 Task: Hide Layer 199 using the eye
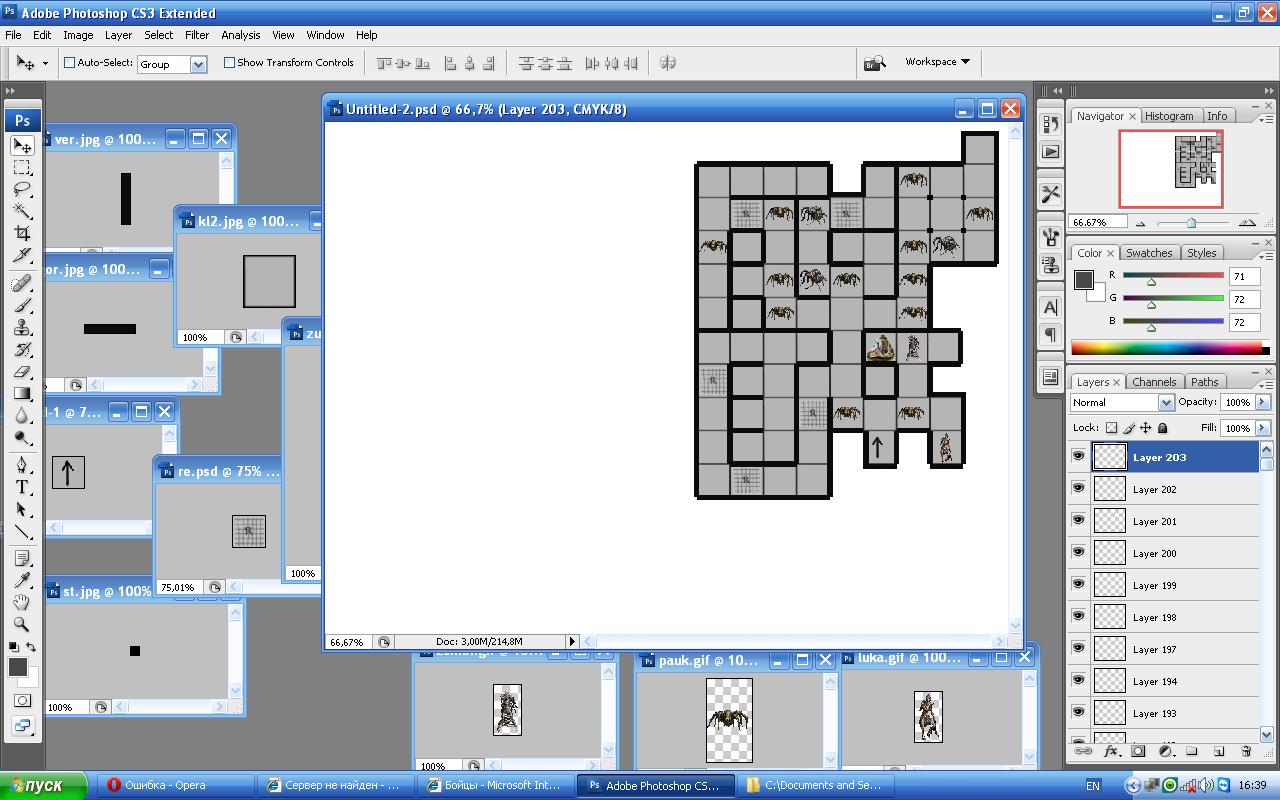click(1078, 585)
